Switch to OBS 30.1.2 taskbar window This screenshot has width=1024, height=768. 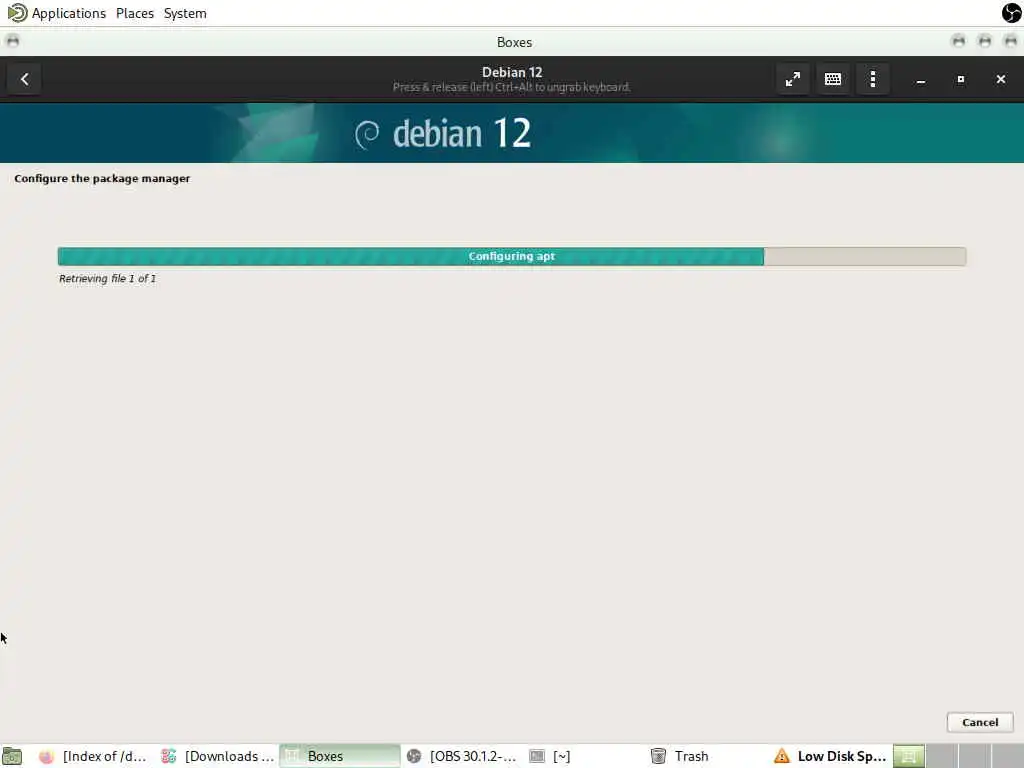[x=462, y=756]
